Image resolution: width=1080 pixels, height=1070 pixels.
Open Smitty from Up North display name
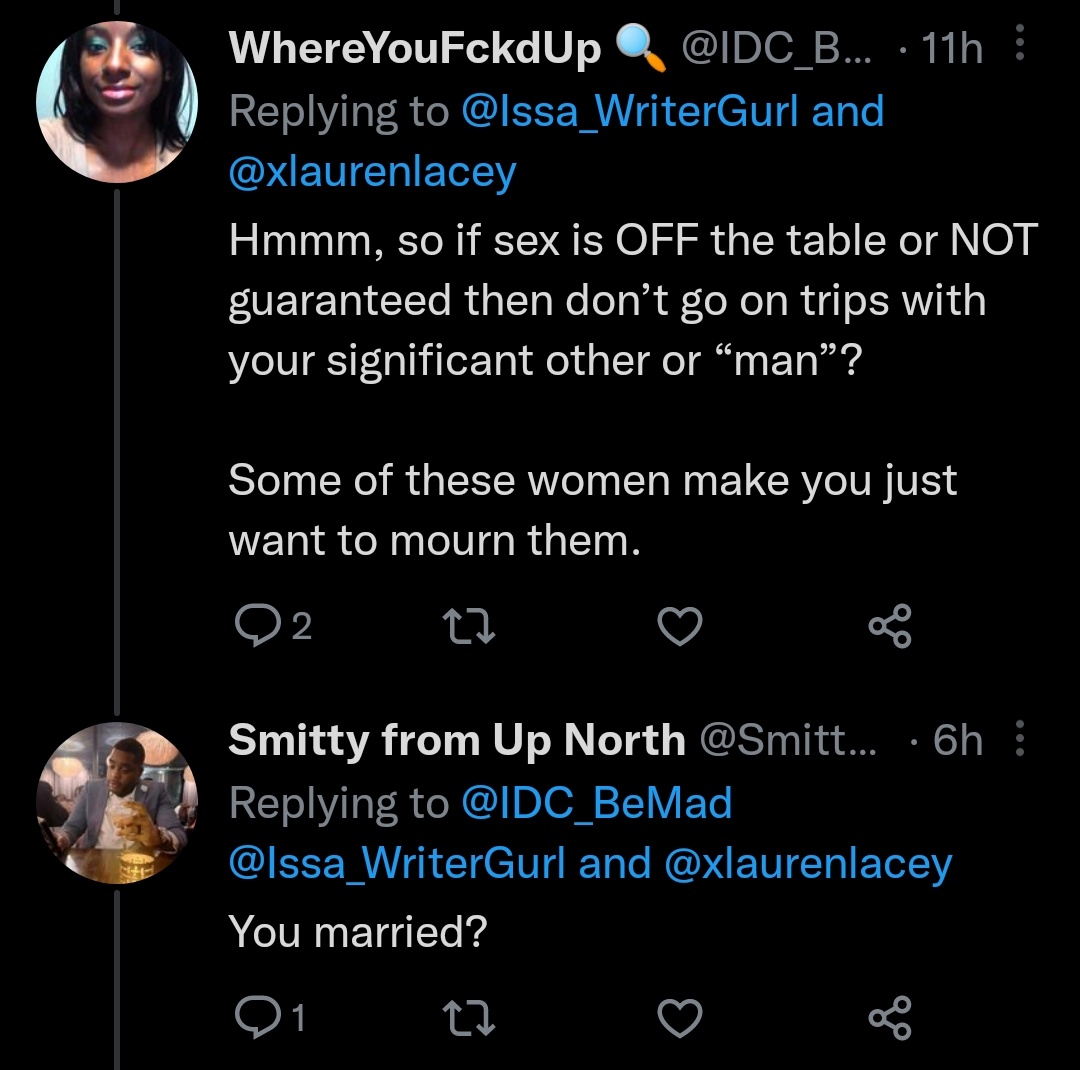456,740
